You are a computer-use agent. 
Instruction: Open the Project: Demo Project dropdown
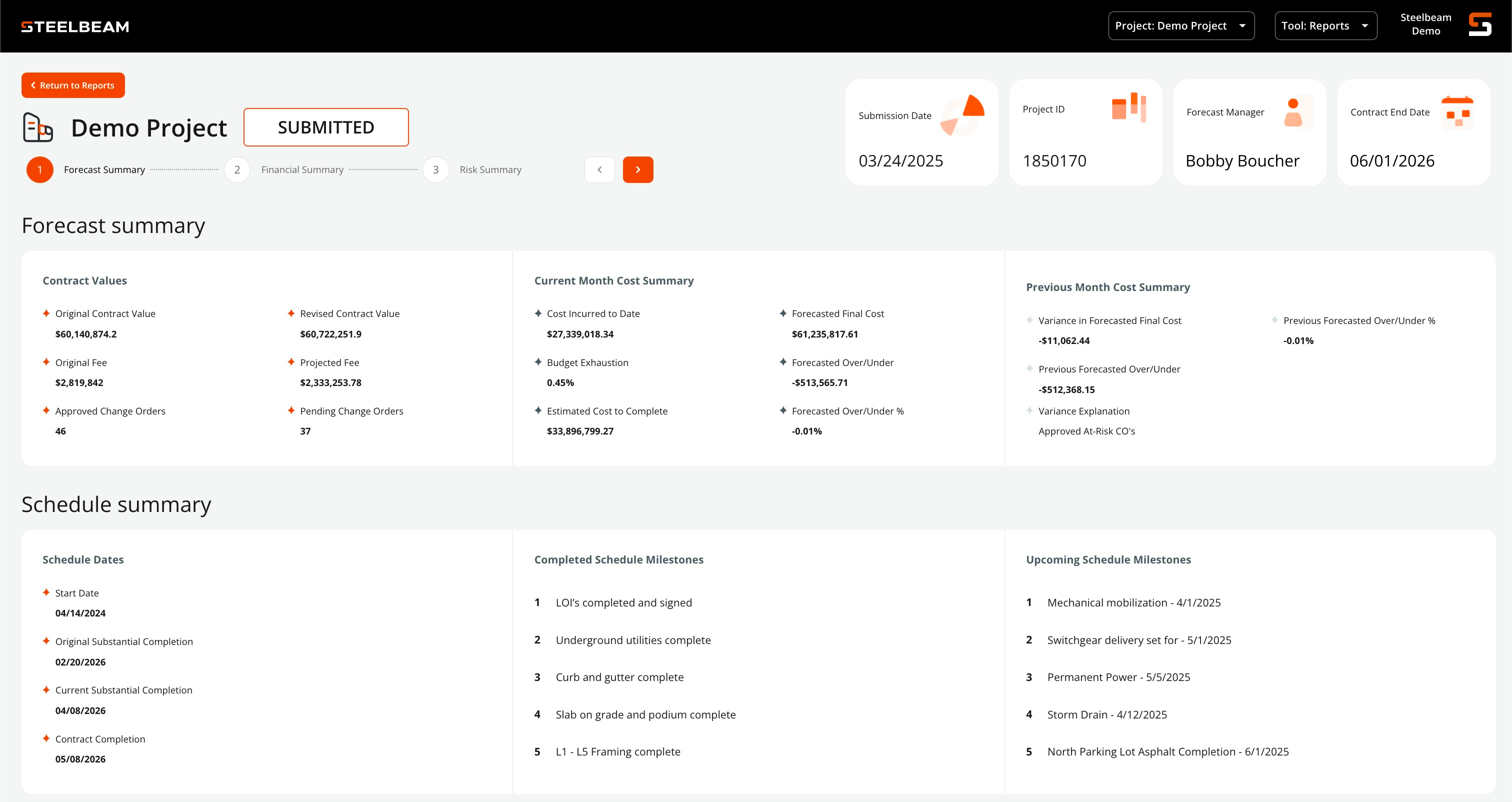[x=1180, y=26]
